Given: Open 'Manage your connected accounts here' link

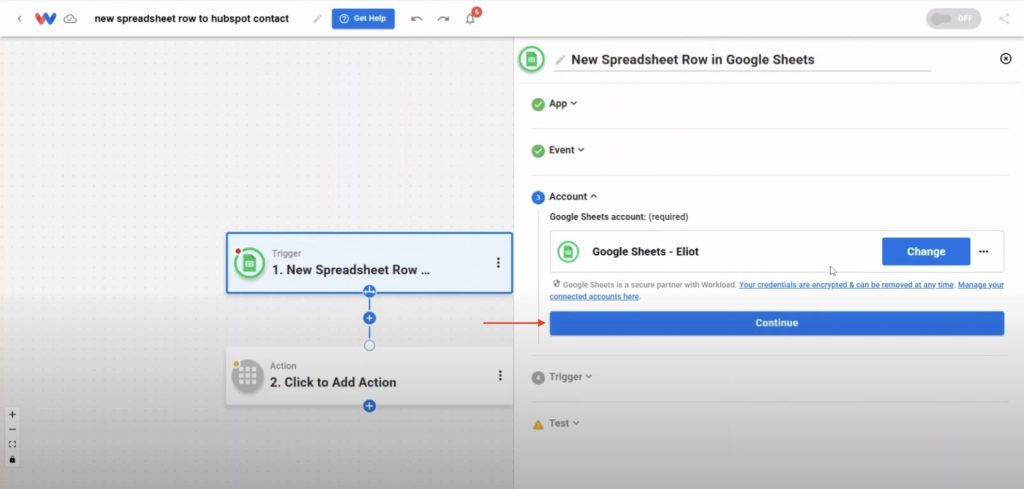Looking at the screenshot, I should [x=777, y=291].
